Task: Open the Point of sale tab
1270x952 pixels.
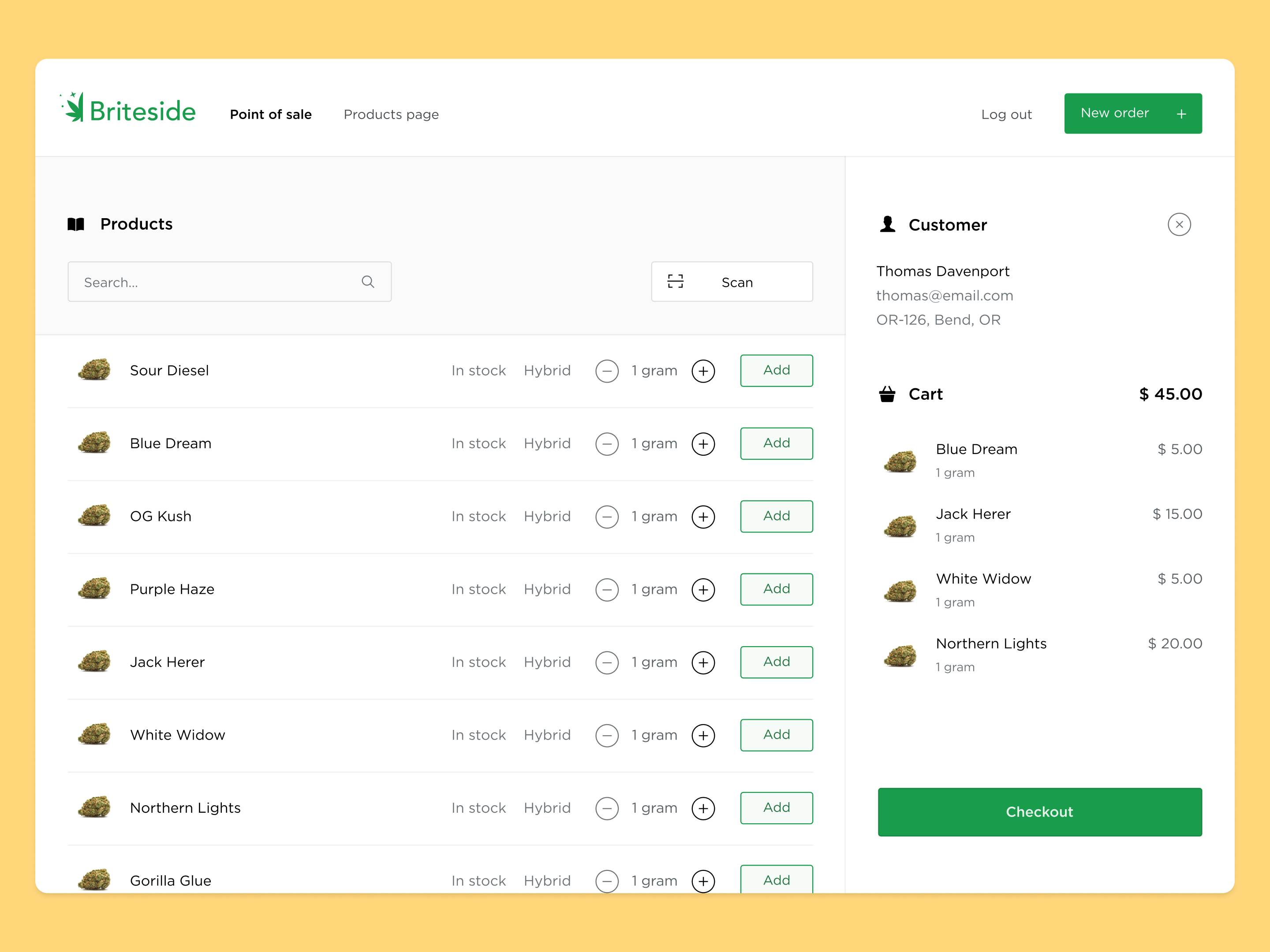Action: (x=270, y=114)
